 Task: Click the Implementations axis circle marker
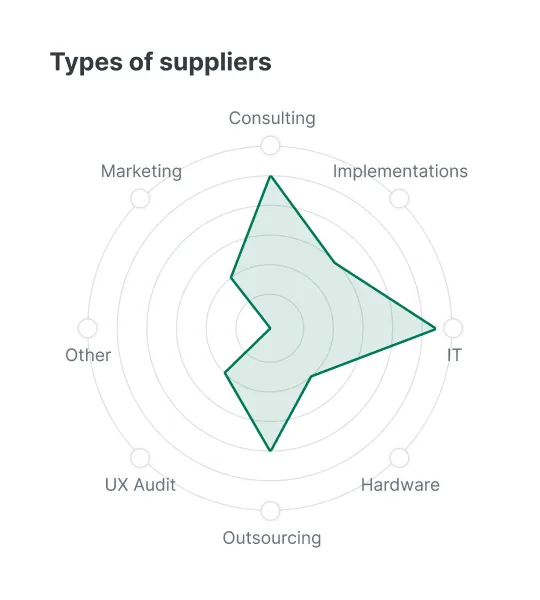click(x=400, y=199)
